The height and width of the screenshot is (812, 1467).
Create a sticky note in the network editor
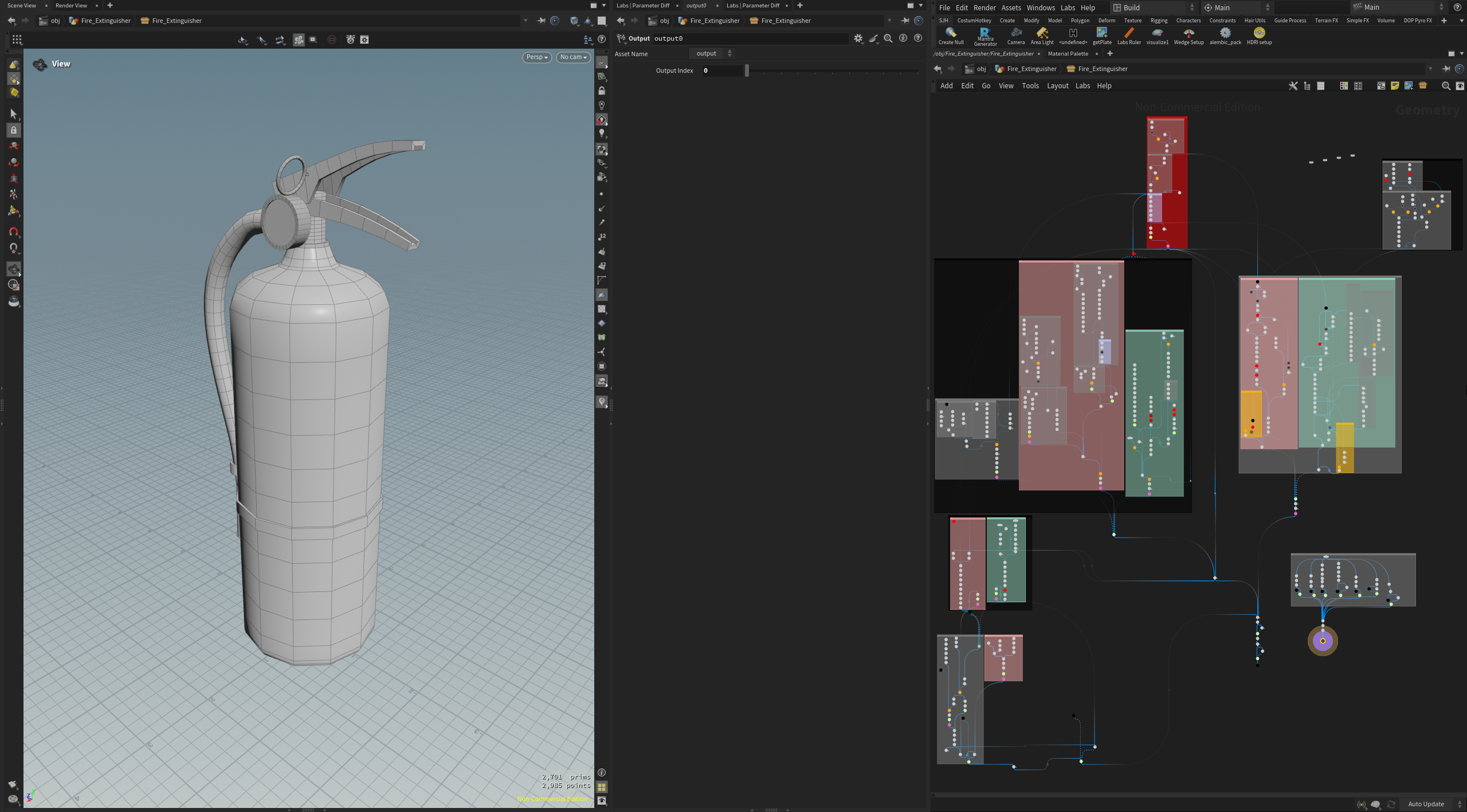tap(1395, 85)
